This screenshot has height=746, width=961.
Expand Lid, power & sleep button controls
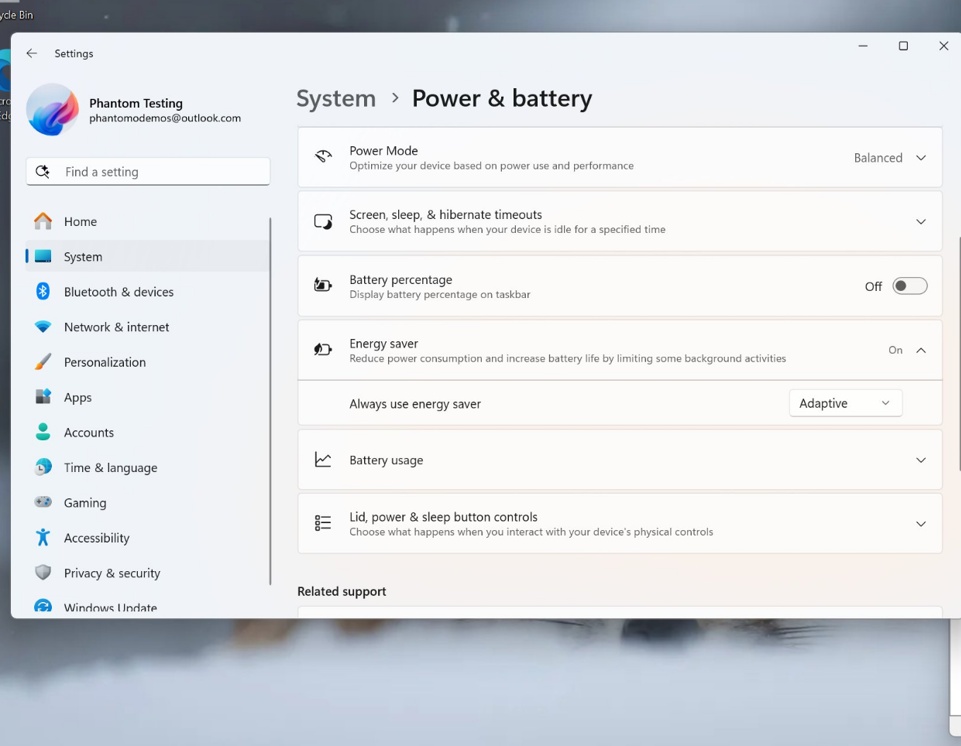coord(920,524)
